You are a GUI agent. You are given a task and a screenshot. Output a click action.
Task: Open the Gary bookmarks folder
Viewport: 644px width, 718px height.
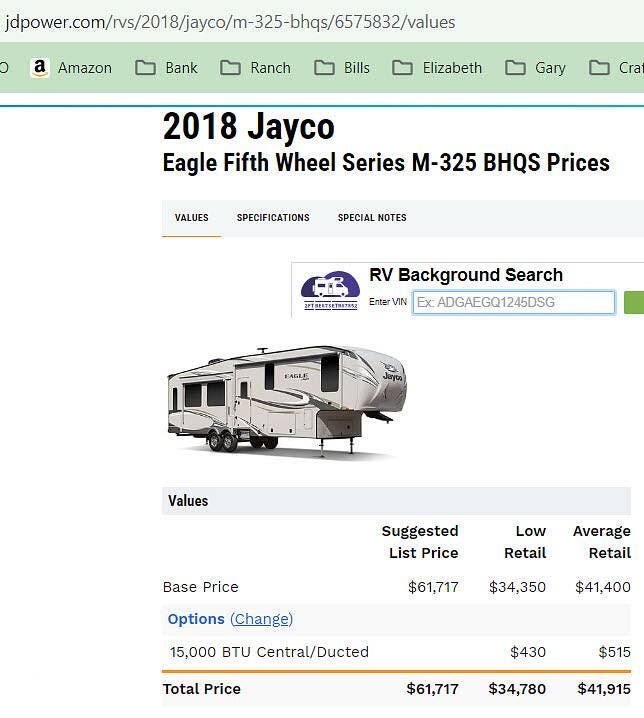click(536, 68)
